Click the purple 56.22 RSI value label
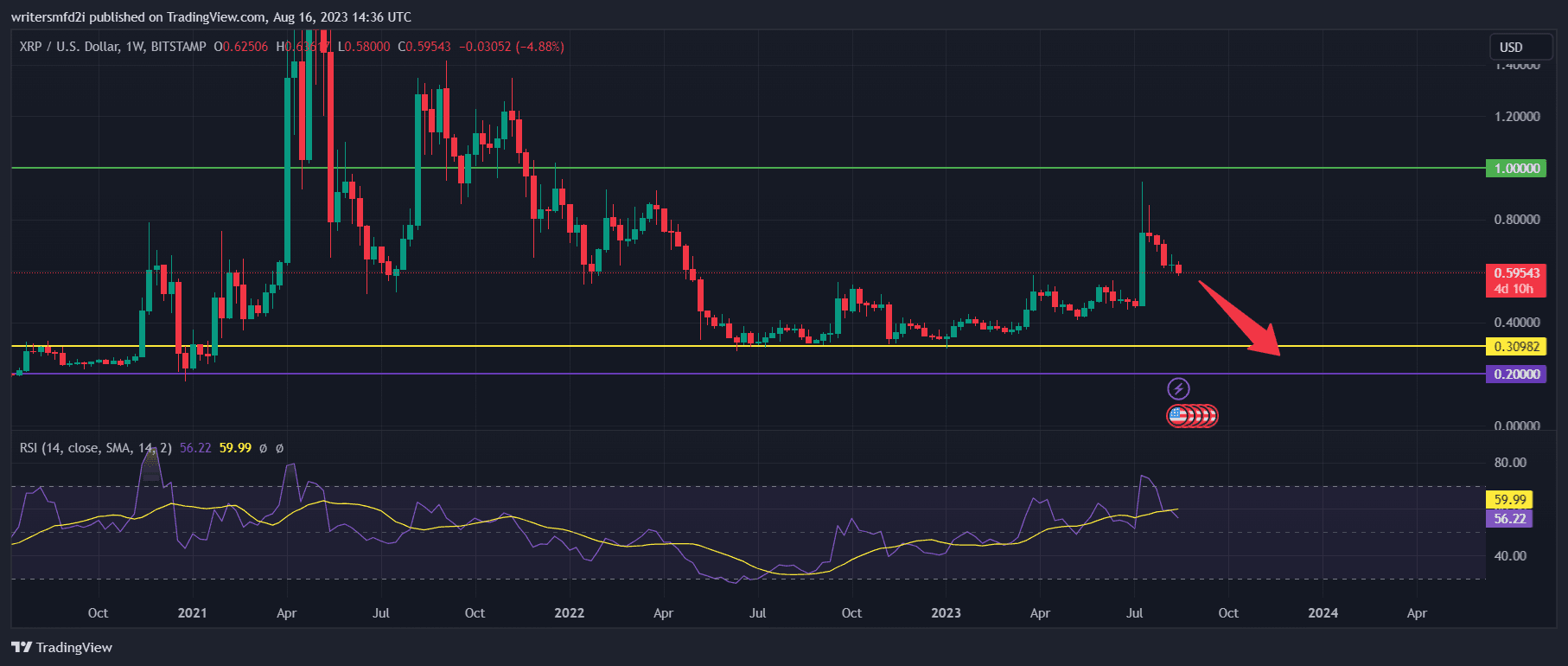 pyautogui.click(x=1509, y=518)
